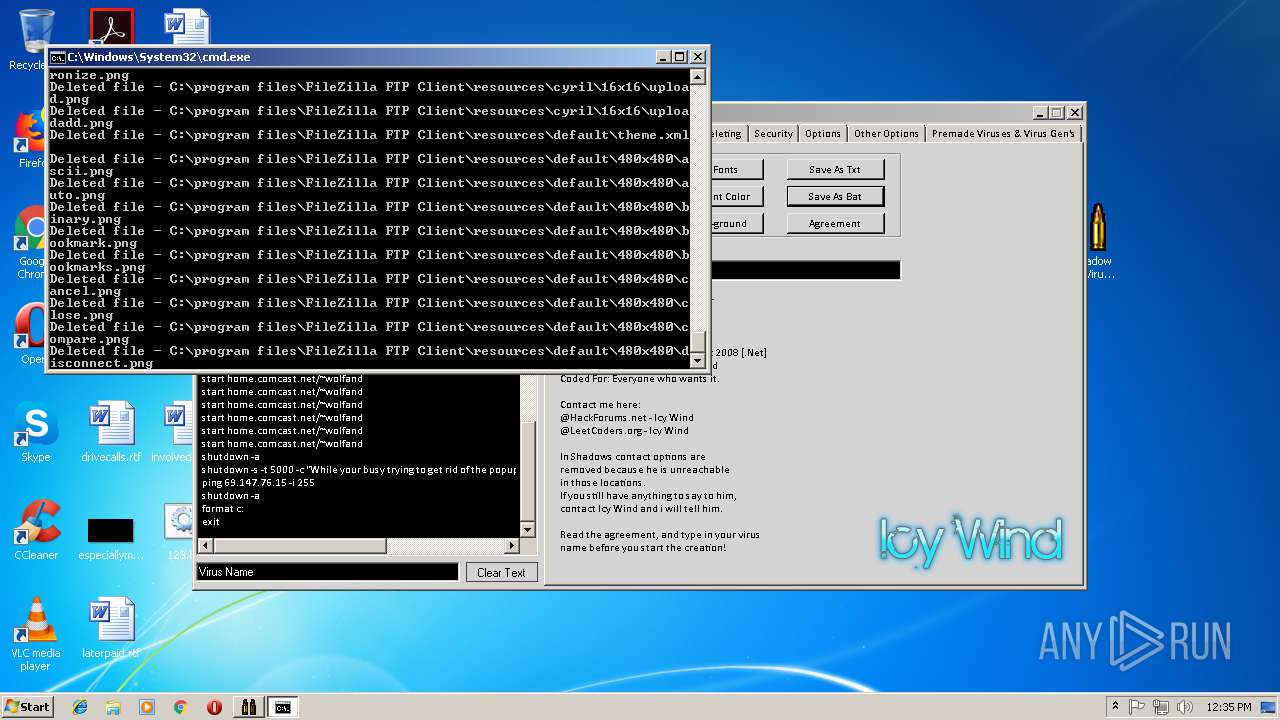Click the cmd.exe title bar icon
Viewport: 1280px width, 720px height.
click(58, 57)
